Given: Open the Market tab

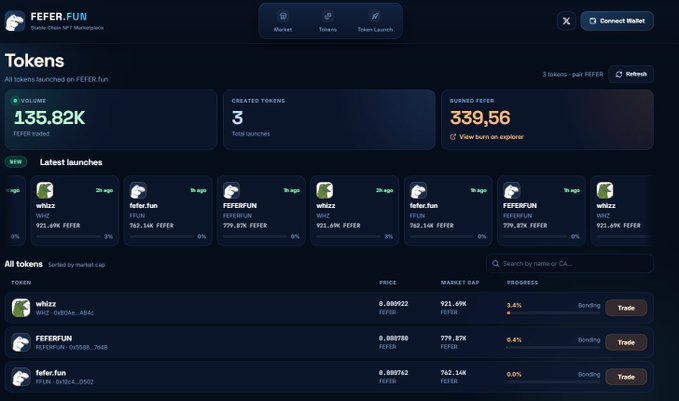Looking at the screenshot, I should pos(283,21).
